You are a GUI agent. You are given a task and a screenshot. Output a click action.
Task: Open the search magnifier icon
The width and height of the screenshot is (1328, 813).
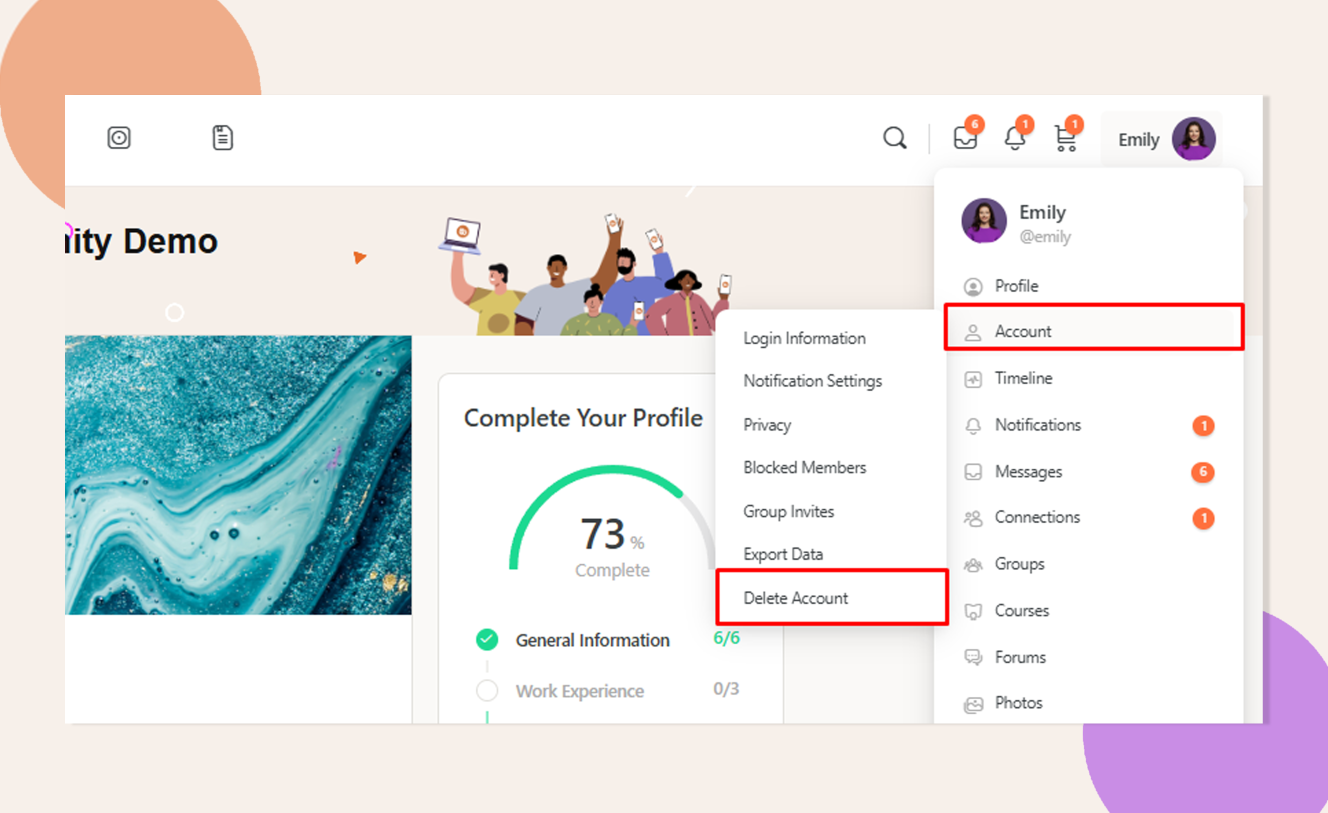[x=895, y=138]
